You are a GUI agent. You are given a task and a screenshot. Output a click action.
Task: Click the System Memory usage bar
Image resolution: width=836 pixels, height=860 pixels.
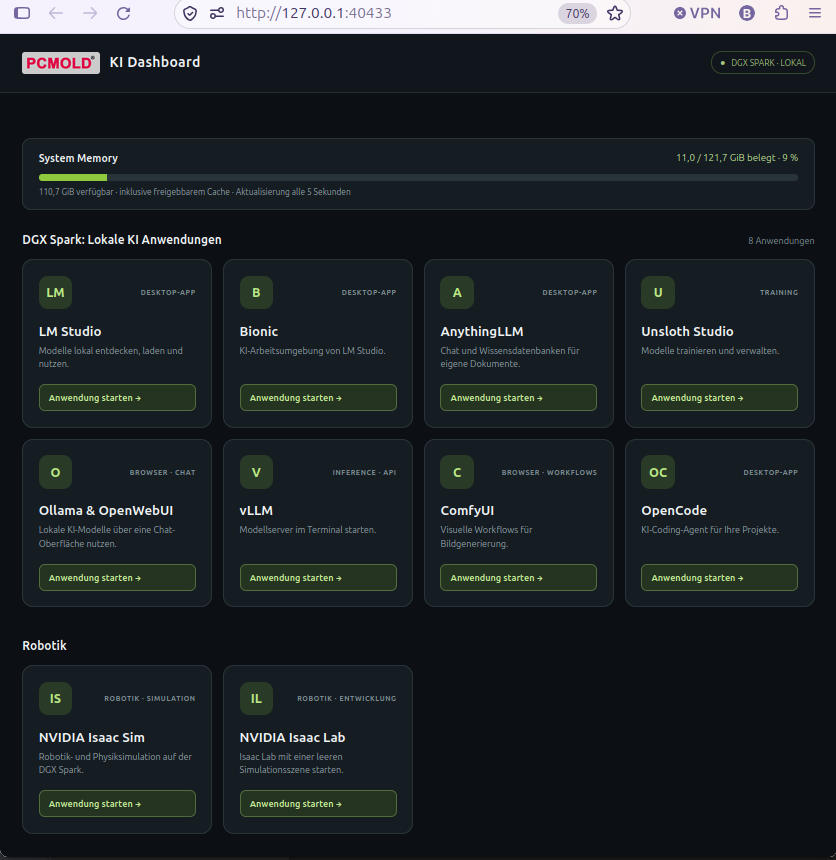tap(418, 178)
